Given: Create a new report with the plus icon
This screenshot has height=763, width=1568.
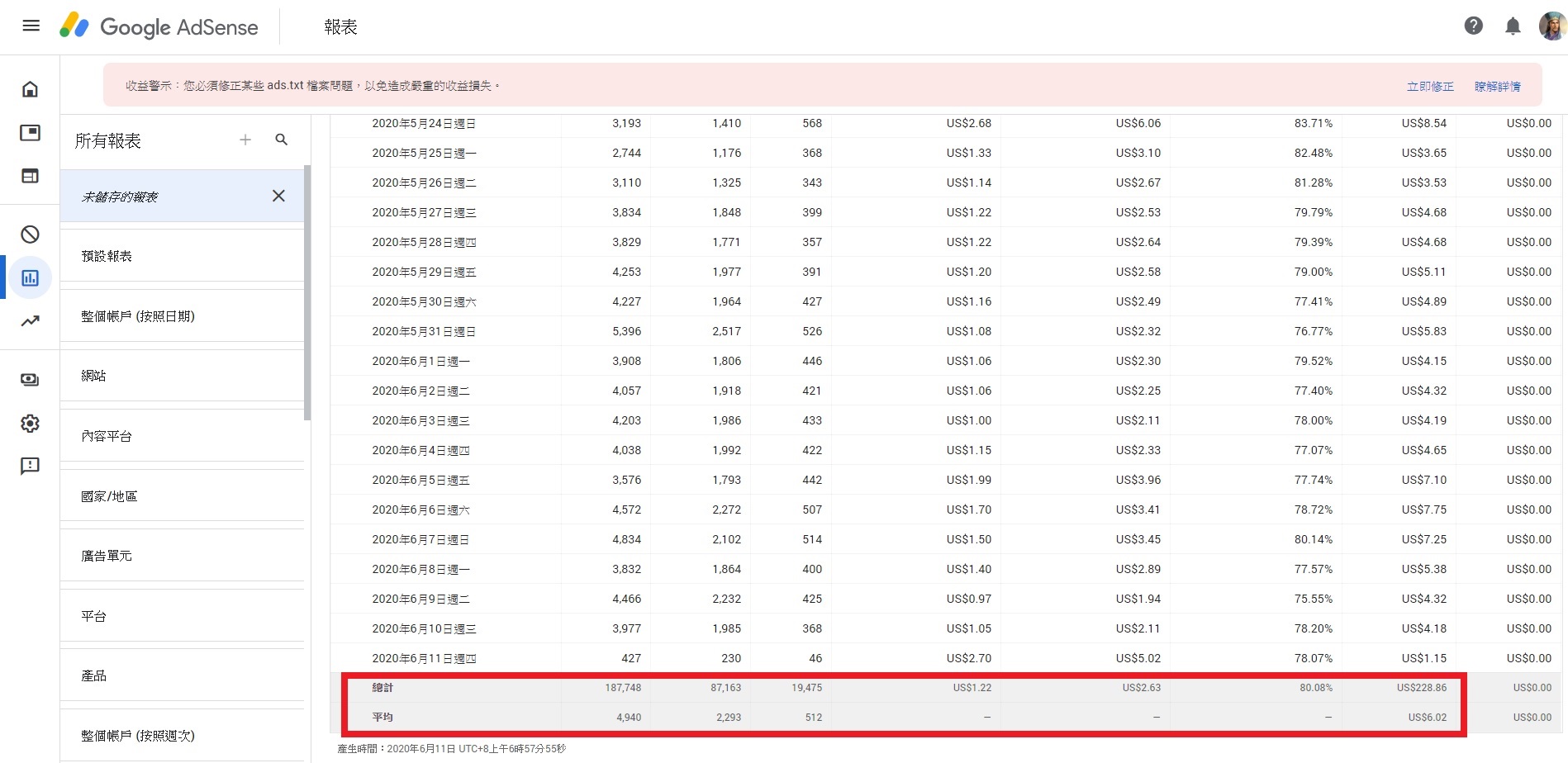Looking at the screenshot, I should click(x=245, y=140).
